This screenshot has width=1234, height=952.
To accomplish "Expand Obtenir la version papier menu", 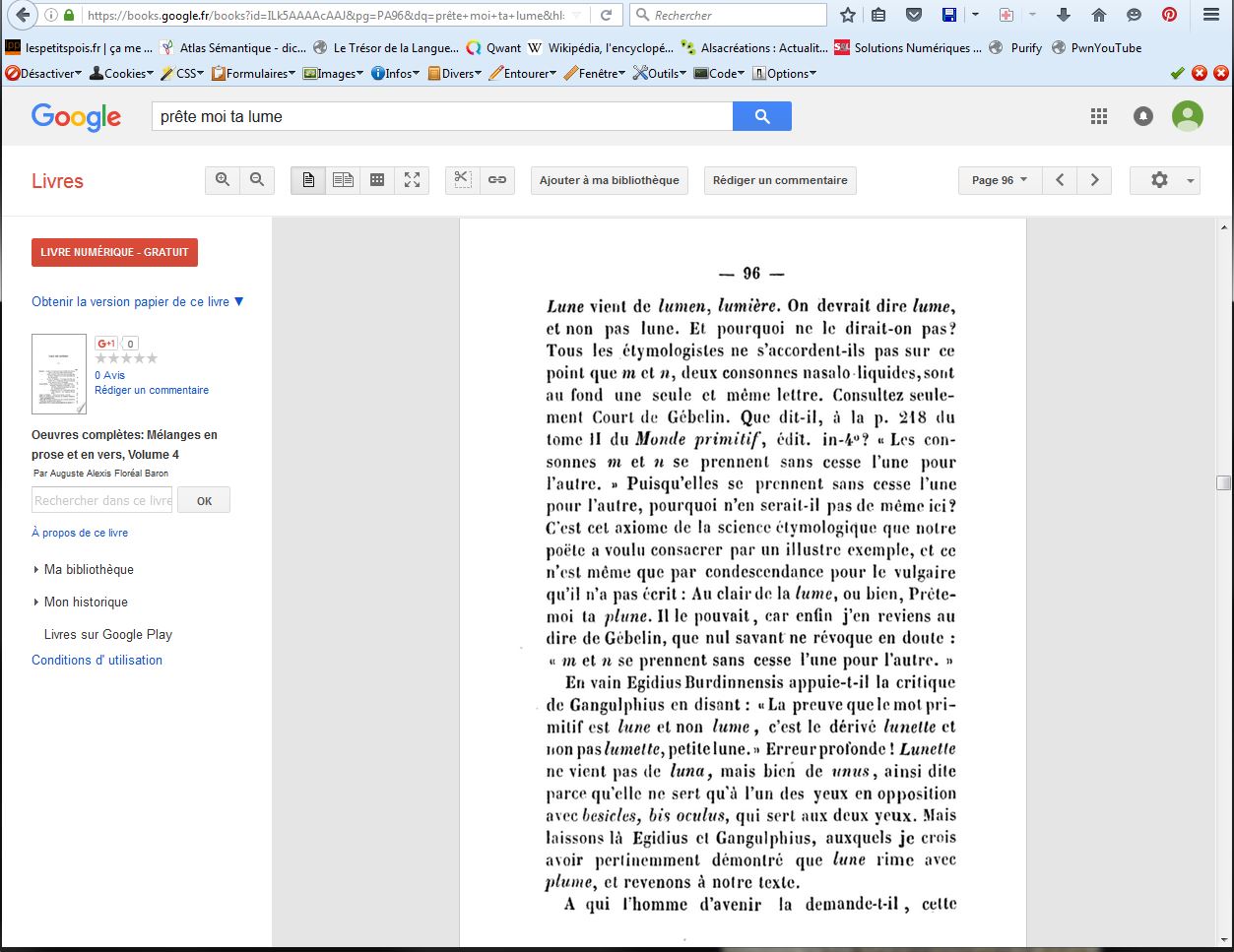I will point(137,302).
